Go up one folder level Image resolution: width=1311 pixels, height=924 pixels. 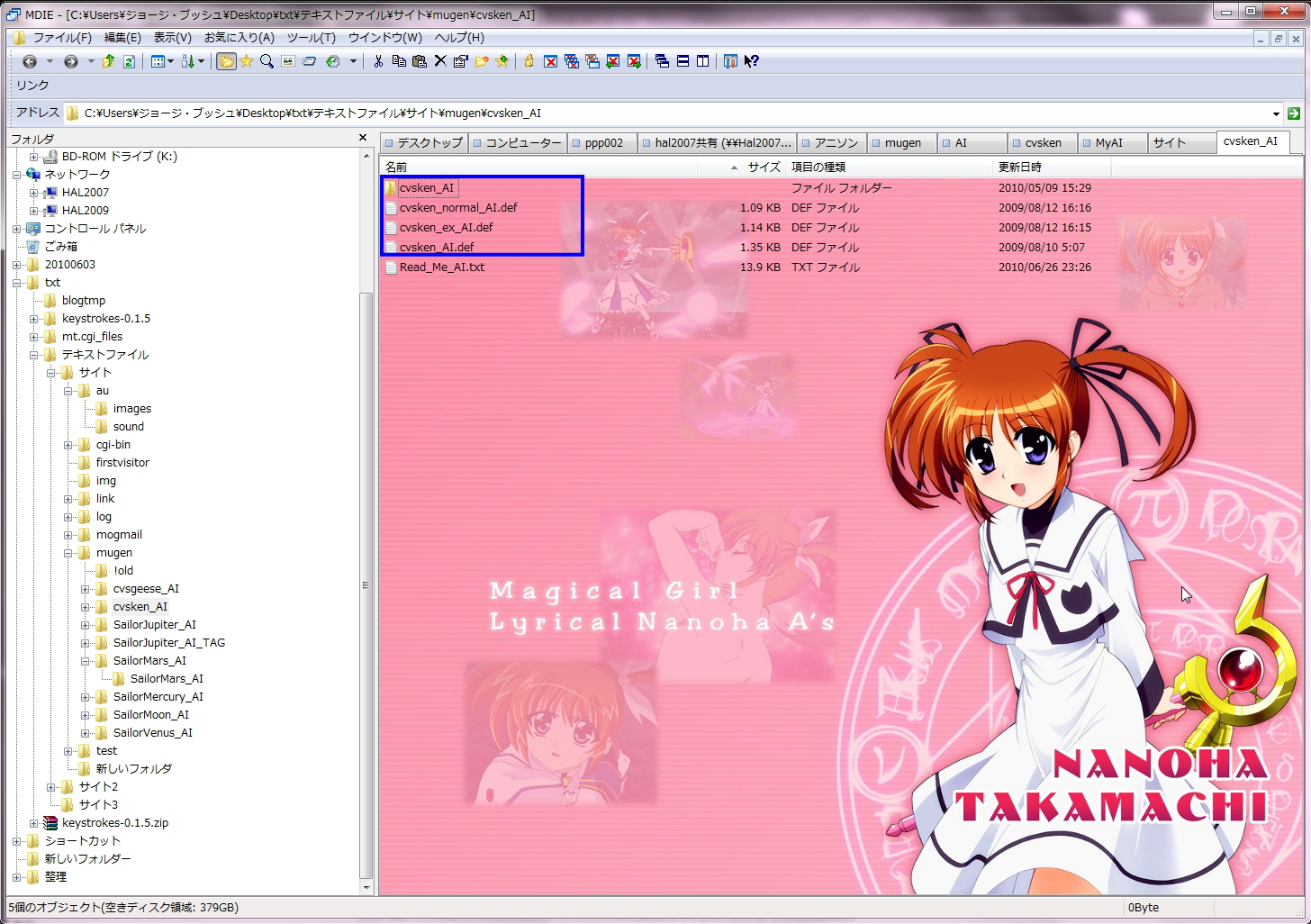tap(108, 61)
